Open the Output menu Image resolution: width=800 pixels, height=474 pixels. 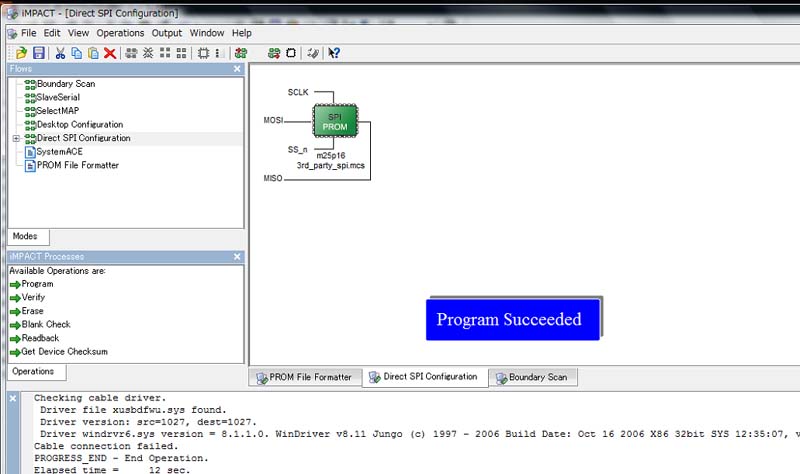click(167, 33)
